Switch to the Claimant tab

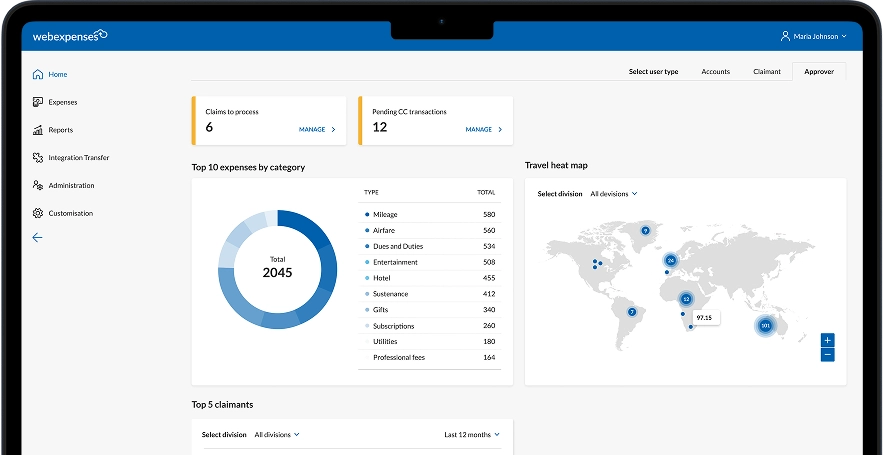(767, 72)
